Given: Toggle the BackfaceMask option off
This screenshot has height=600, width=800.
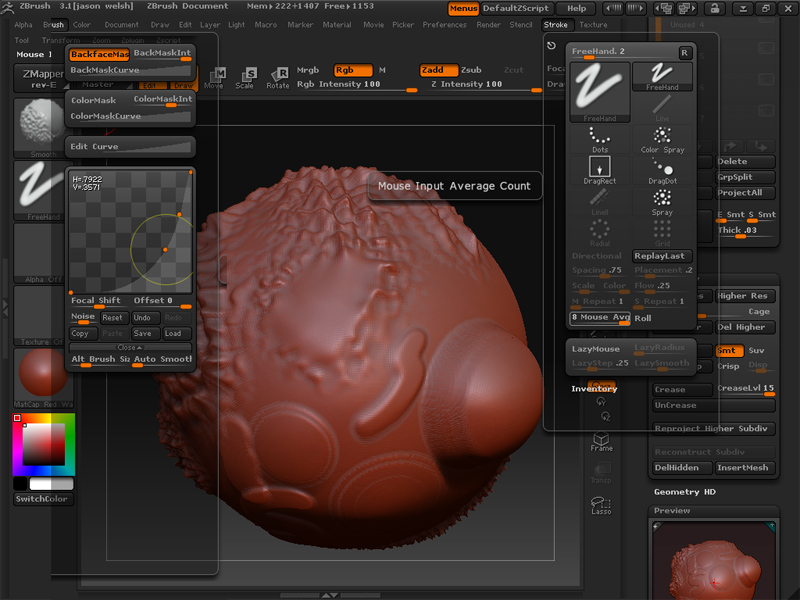Looking at the screenshot, I should 99,54.
